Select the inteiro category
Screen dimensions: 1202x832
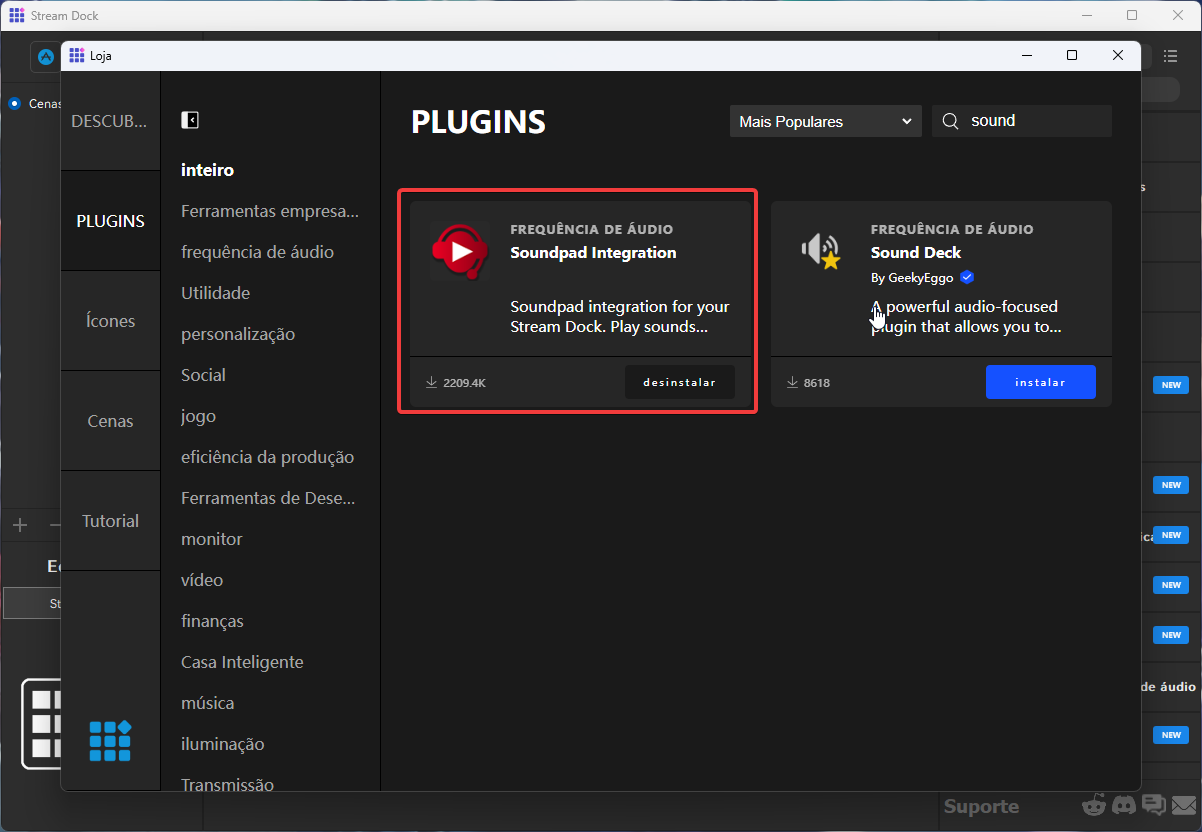pyautogui.click(x=207, y=170)
